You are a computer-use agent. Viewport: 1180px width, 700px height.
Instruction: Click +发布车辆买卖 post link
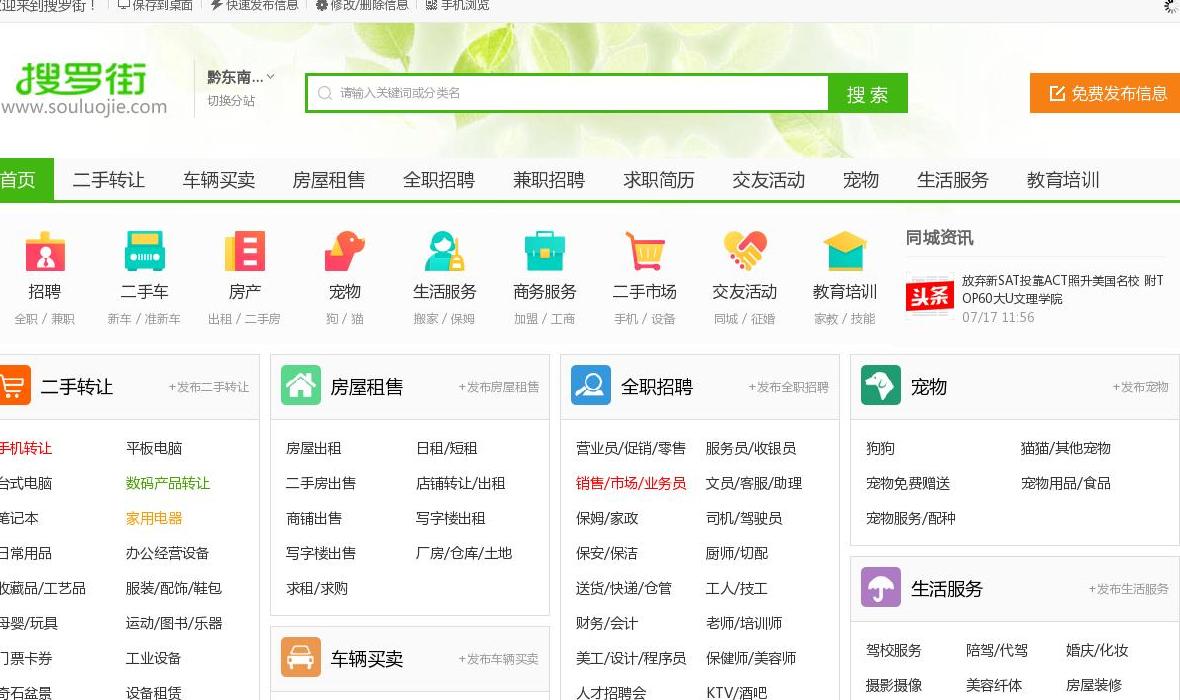pos(499,659)
